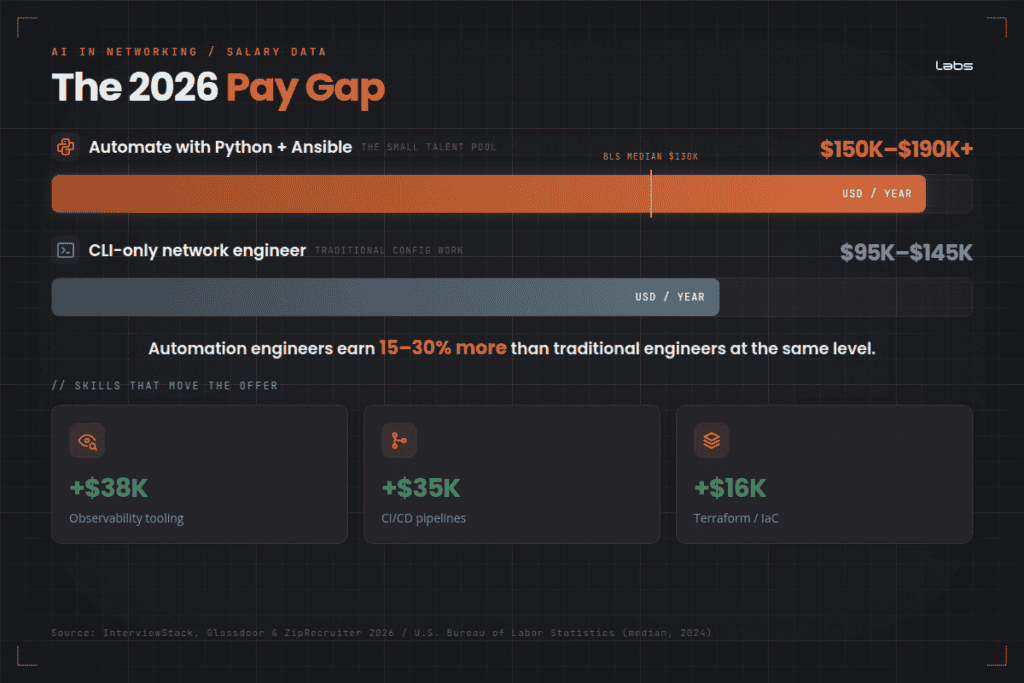The width and height of the screenshot is (1024, 683).
Task: Click the Labs logo
Action: [954, 65]
